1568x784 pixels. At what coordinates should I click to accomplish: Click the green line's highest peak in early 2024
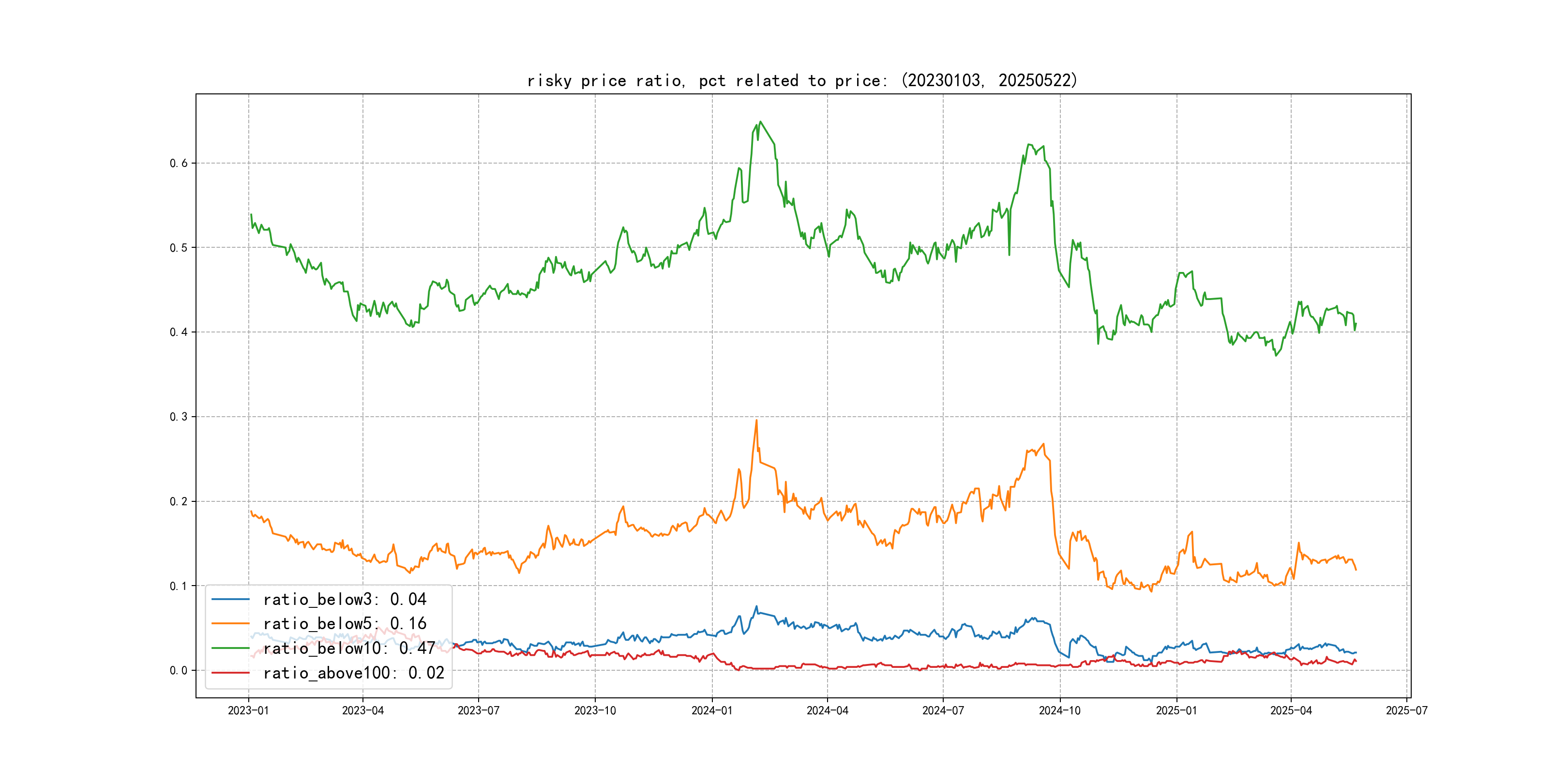pyautogui.click(x=760, y=122)
